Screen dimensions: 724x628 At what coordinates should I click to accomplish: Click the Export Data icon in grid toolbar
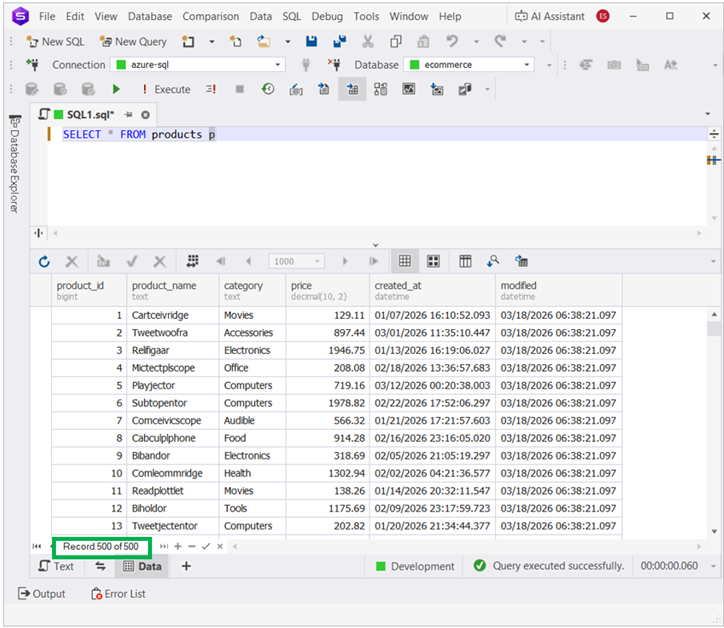(521, 262)
